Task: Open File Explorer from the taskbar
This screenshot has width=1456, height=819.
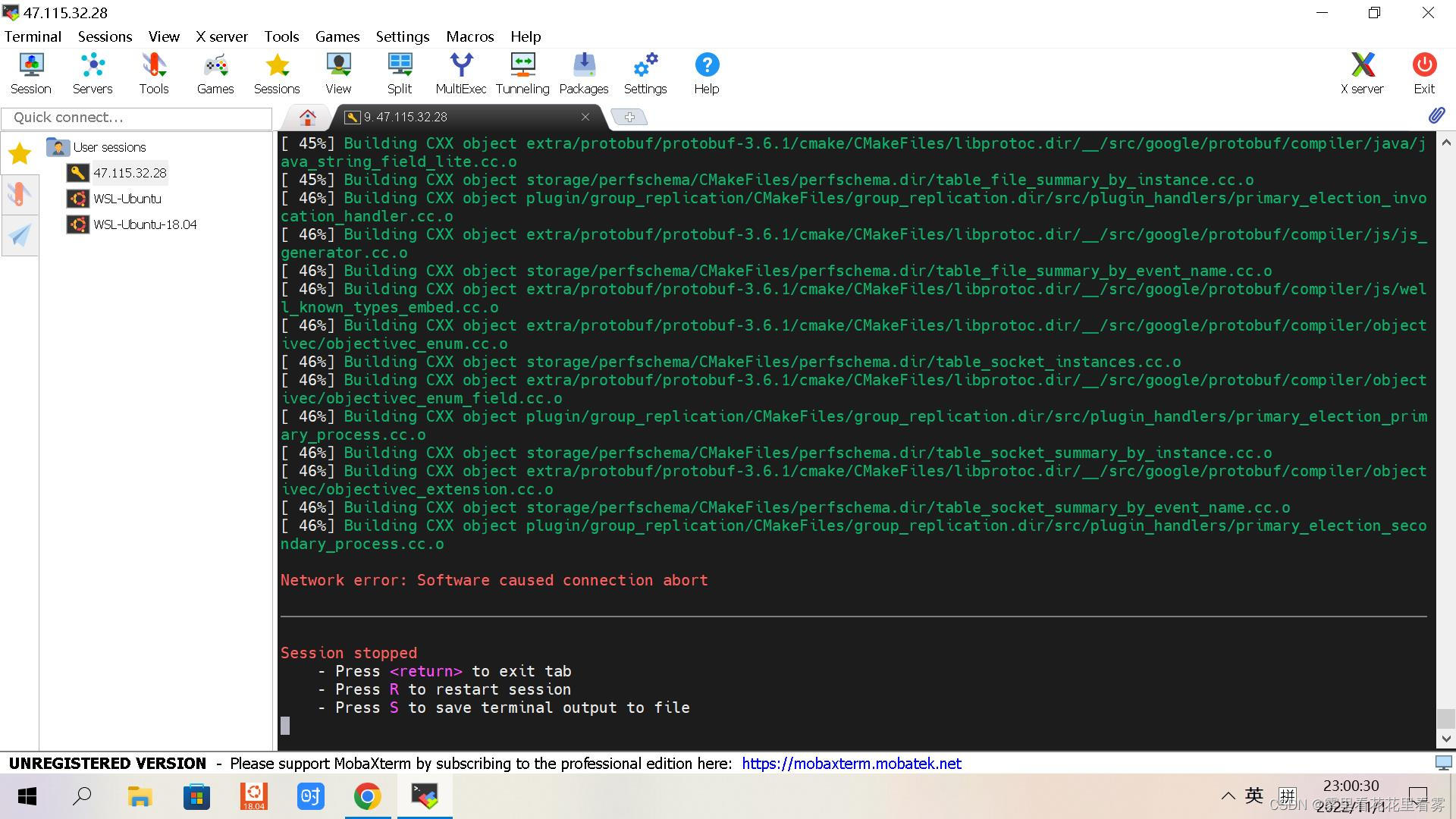Action: 140,796
